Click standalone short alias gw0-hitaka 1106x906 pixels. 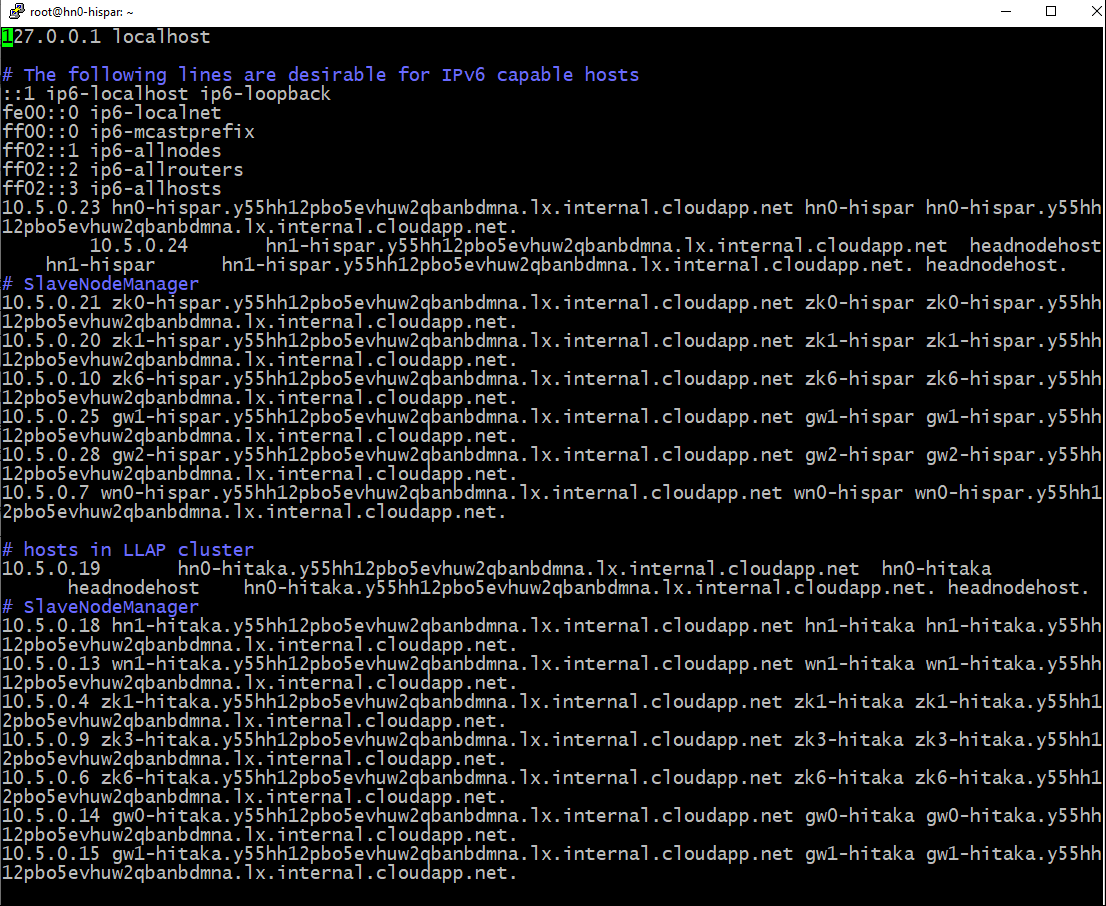click(859, 817)
